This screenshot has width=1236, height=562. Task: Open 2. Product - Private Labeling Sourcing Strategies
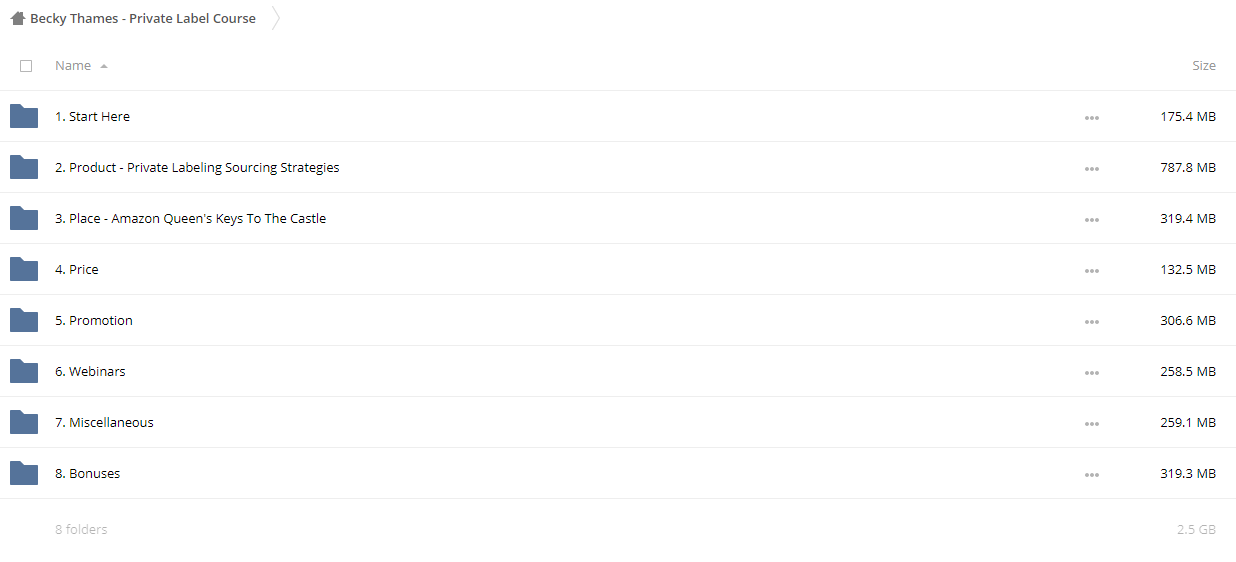(x=197, y=167)
